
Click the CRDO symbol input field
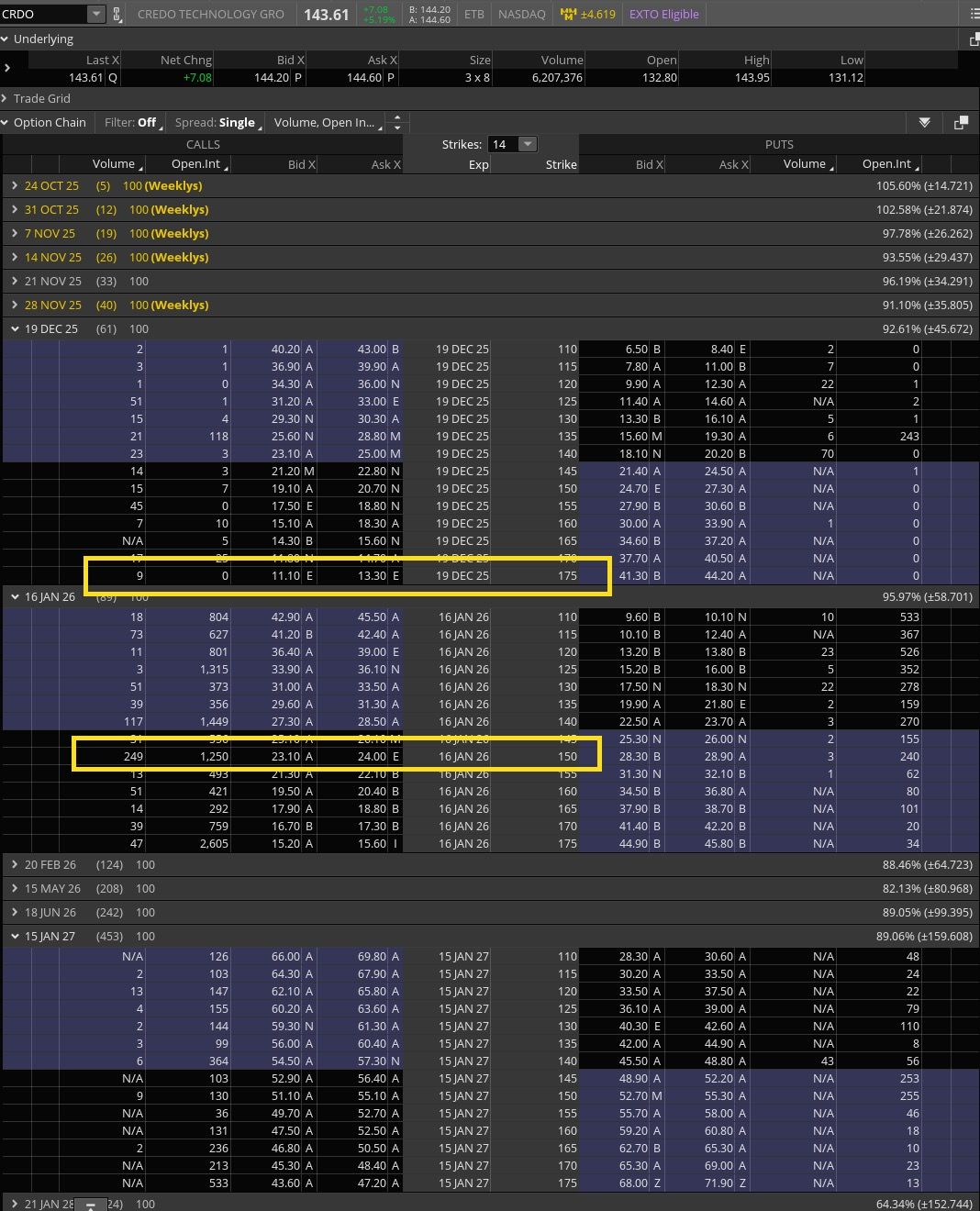pos(43,14)
